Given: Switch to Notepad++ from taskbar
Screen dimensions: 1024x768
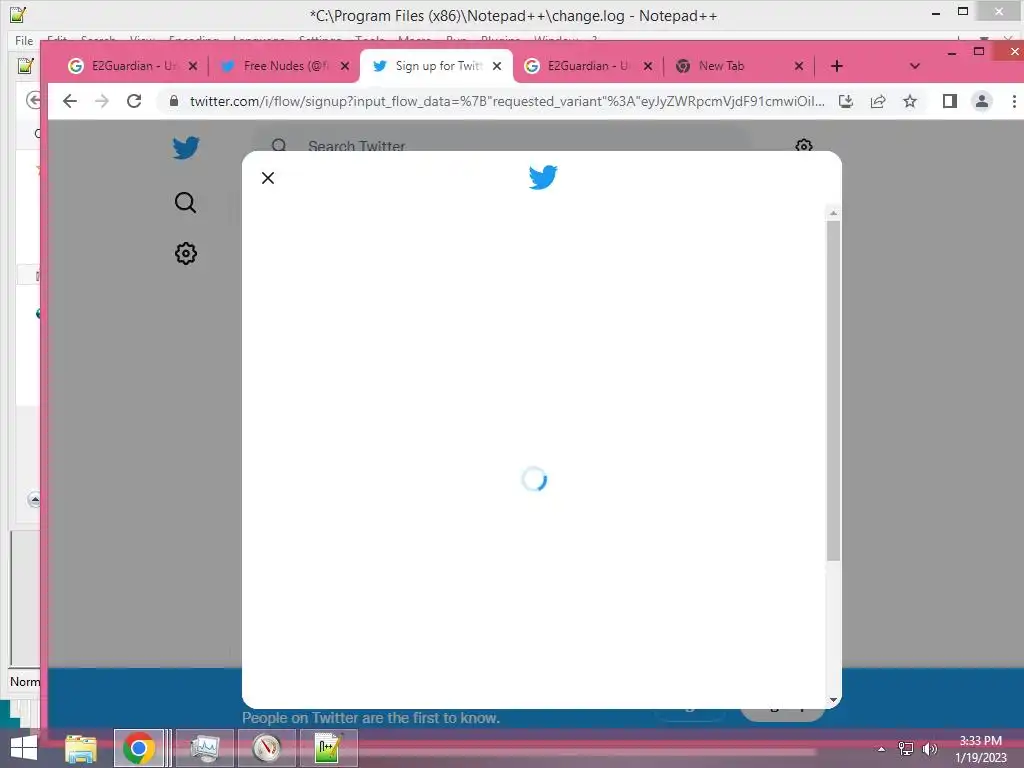Looking at the screenshot, I should tap(328, 748).
